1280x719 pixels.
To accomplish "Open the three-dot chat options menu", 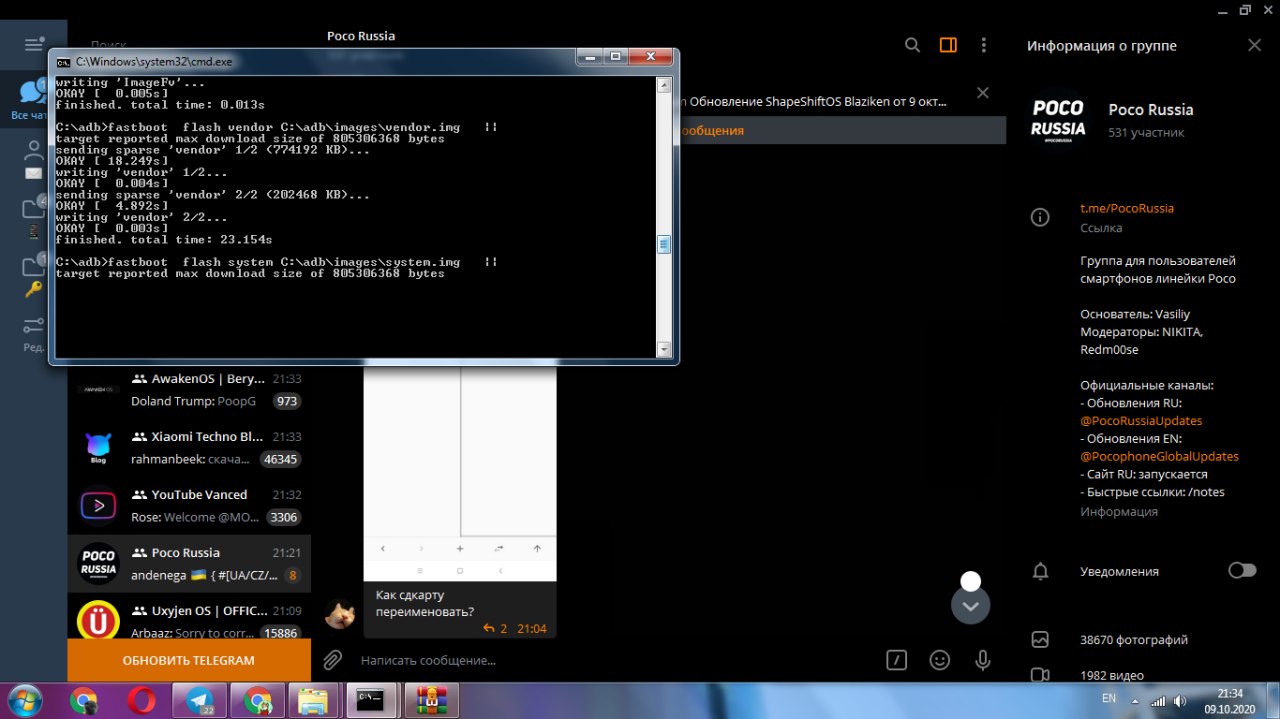I will tap(984, 45).
